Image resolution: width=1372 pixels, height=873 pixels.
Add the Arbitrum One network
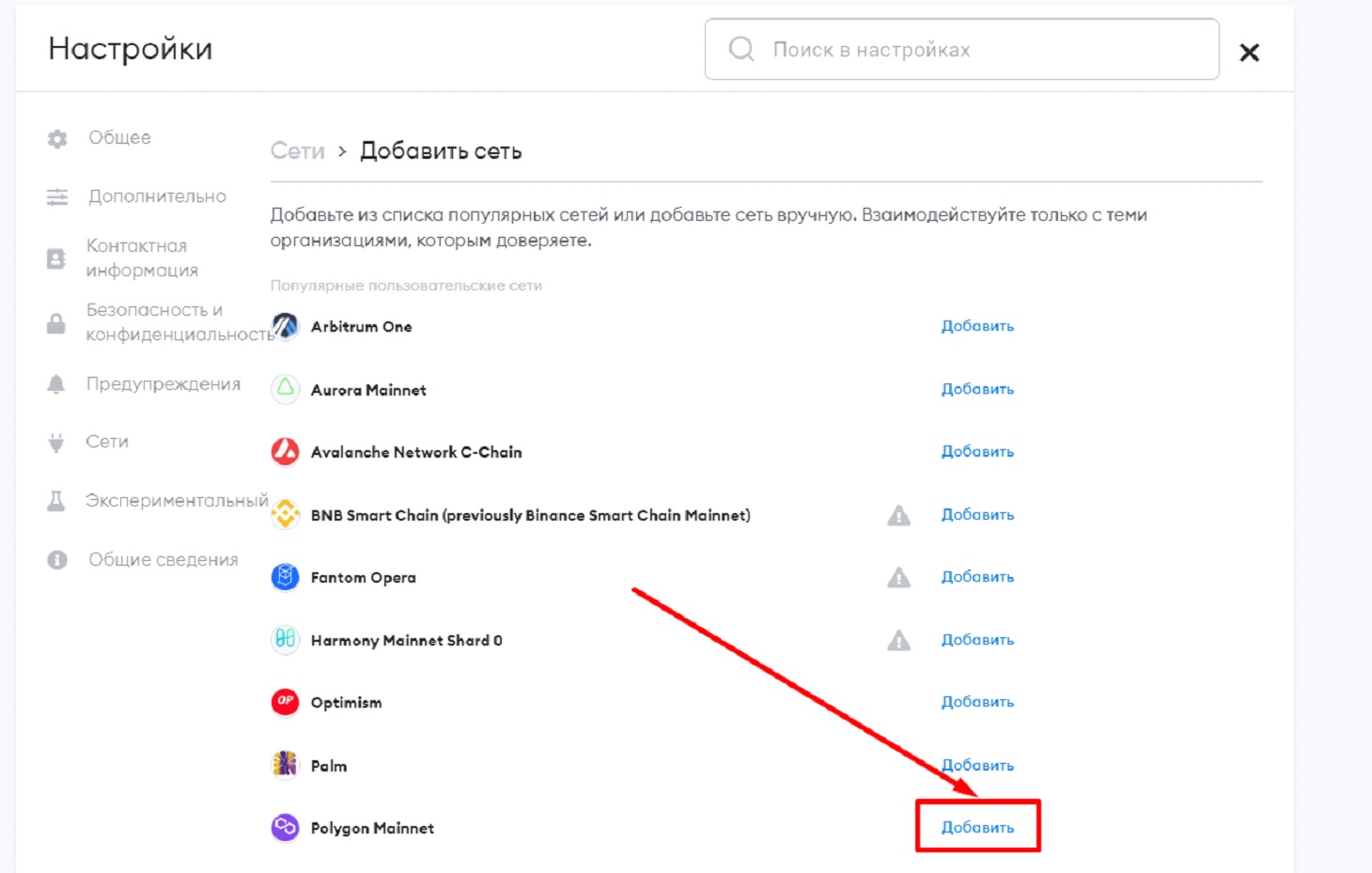click(x=977, y=326)
